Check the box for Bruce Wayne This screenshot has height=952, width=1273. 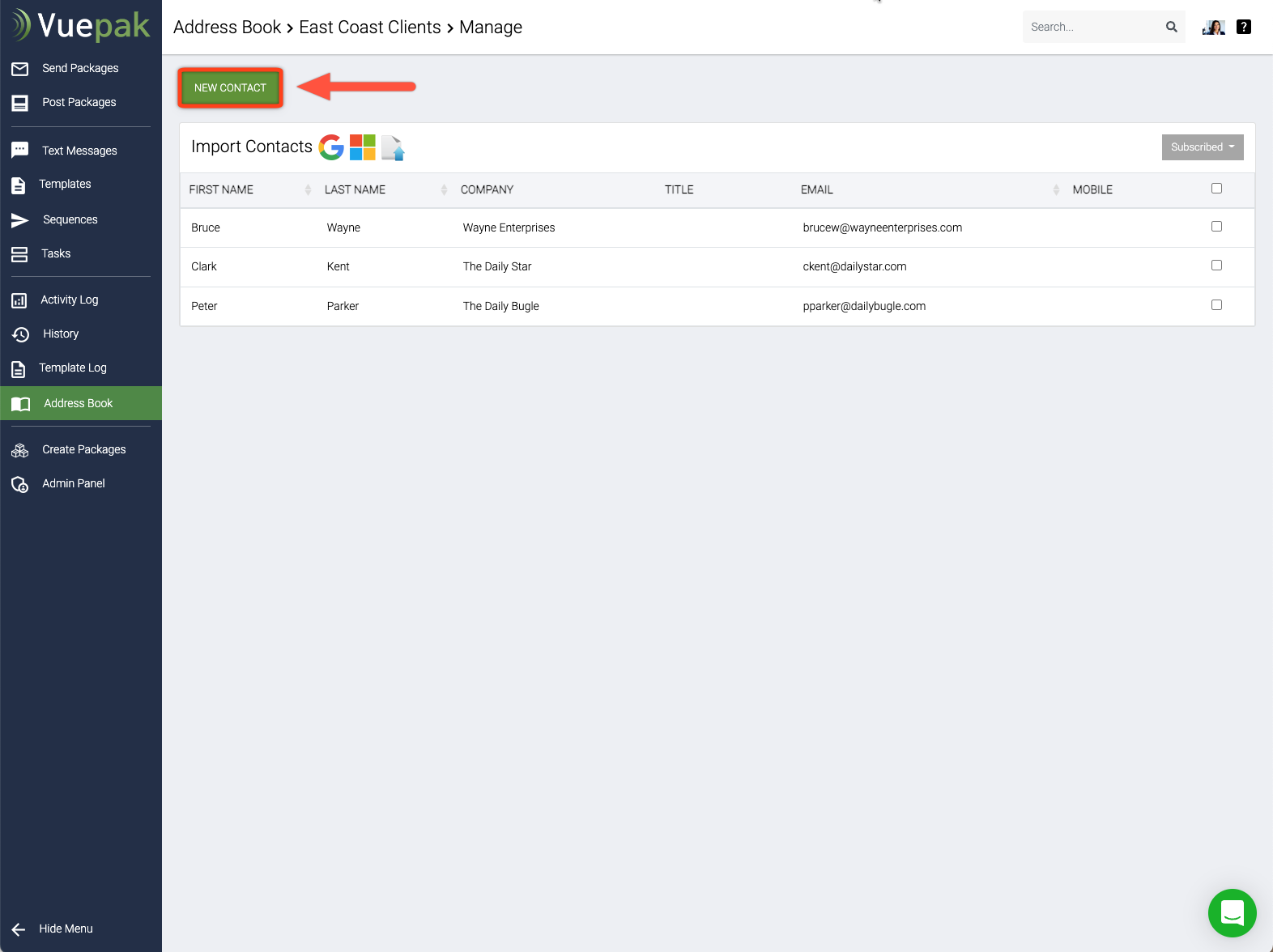tap(1216, 227)
